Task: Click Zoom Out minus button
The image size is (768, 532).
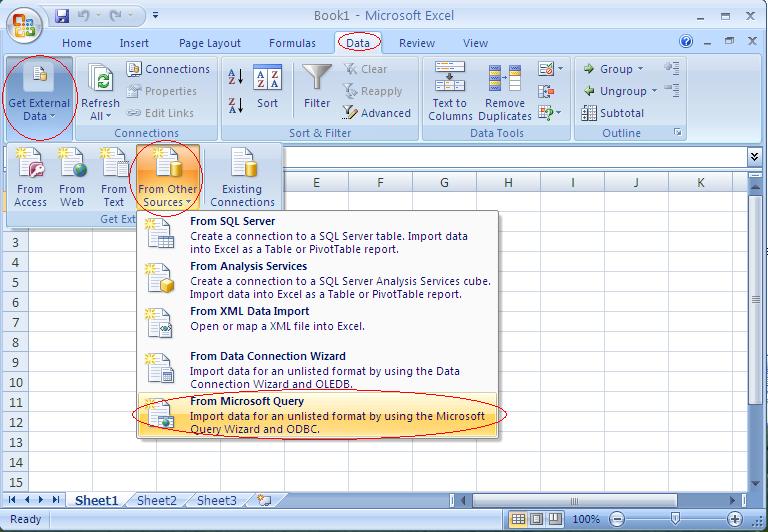Action: [618, 519]
